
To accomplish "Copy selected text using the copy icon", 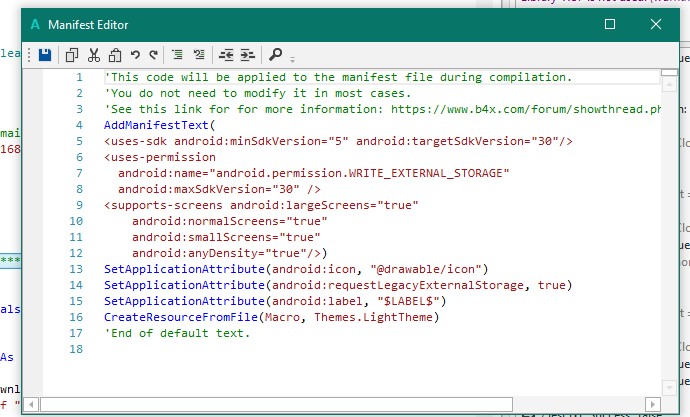I will pos(72,55).
